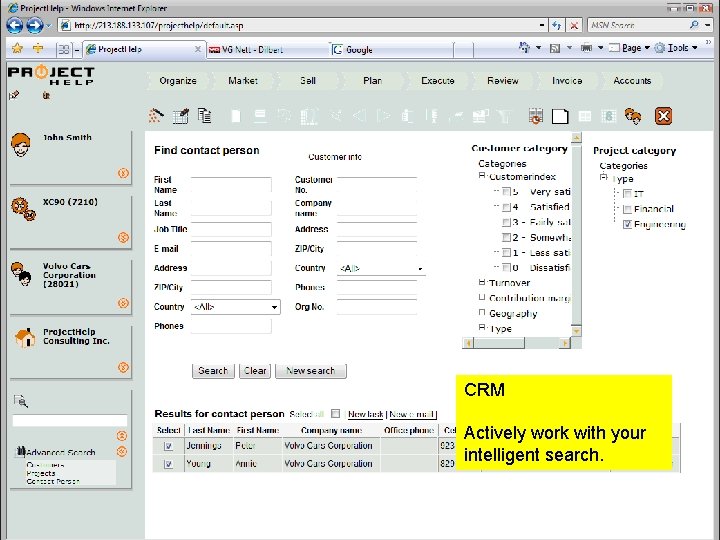Check the '1 - Less satisfied' customer index box

click(x=506, y=253)
